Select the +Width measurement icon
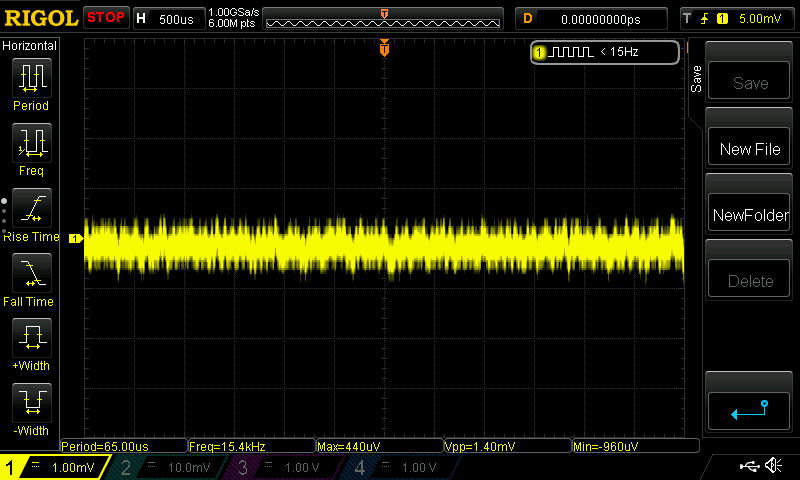 point(32,338)
